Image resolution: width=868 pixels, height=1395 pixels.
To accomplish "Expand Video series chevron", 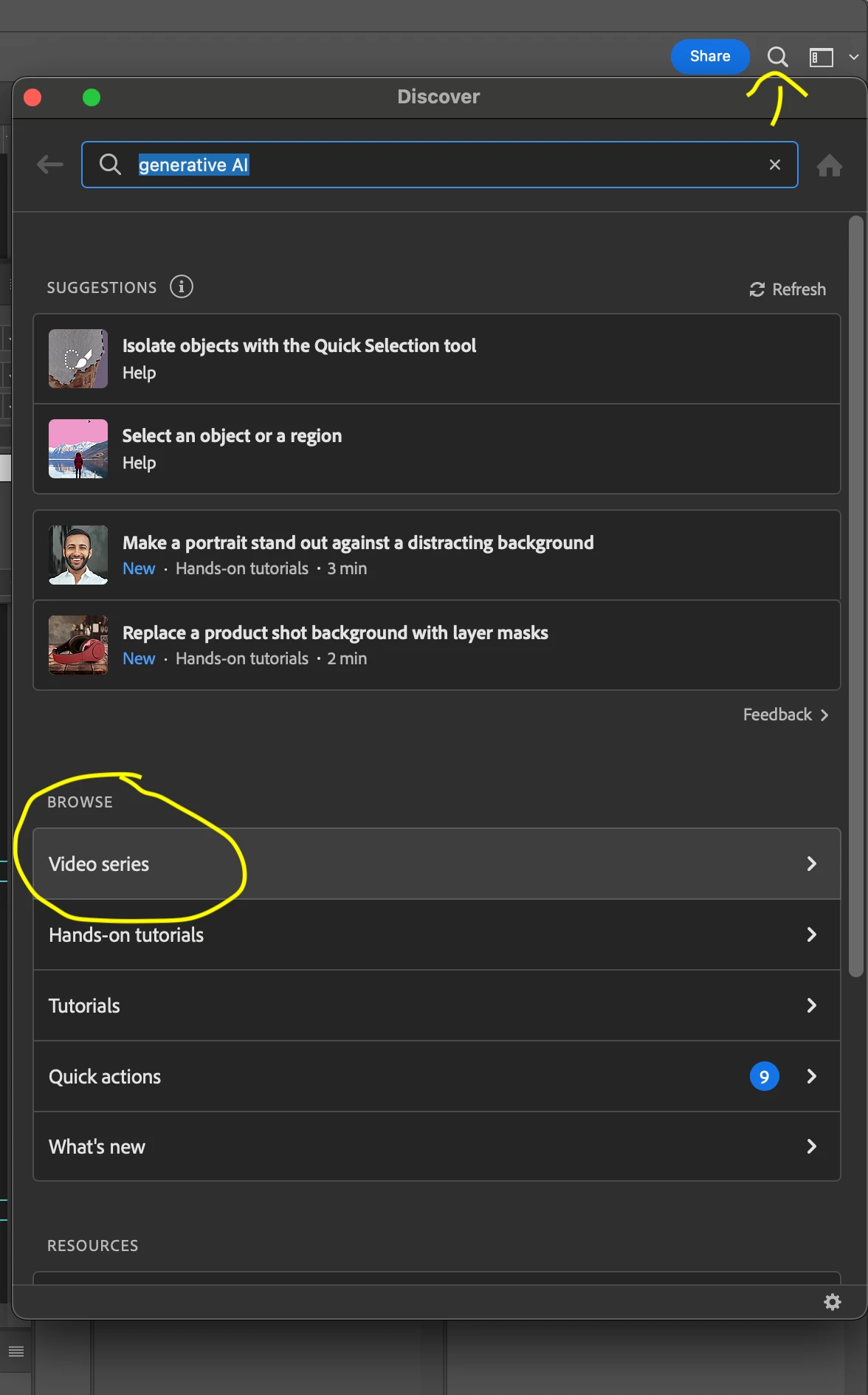I will 812,864.
